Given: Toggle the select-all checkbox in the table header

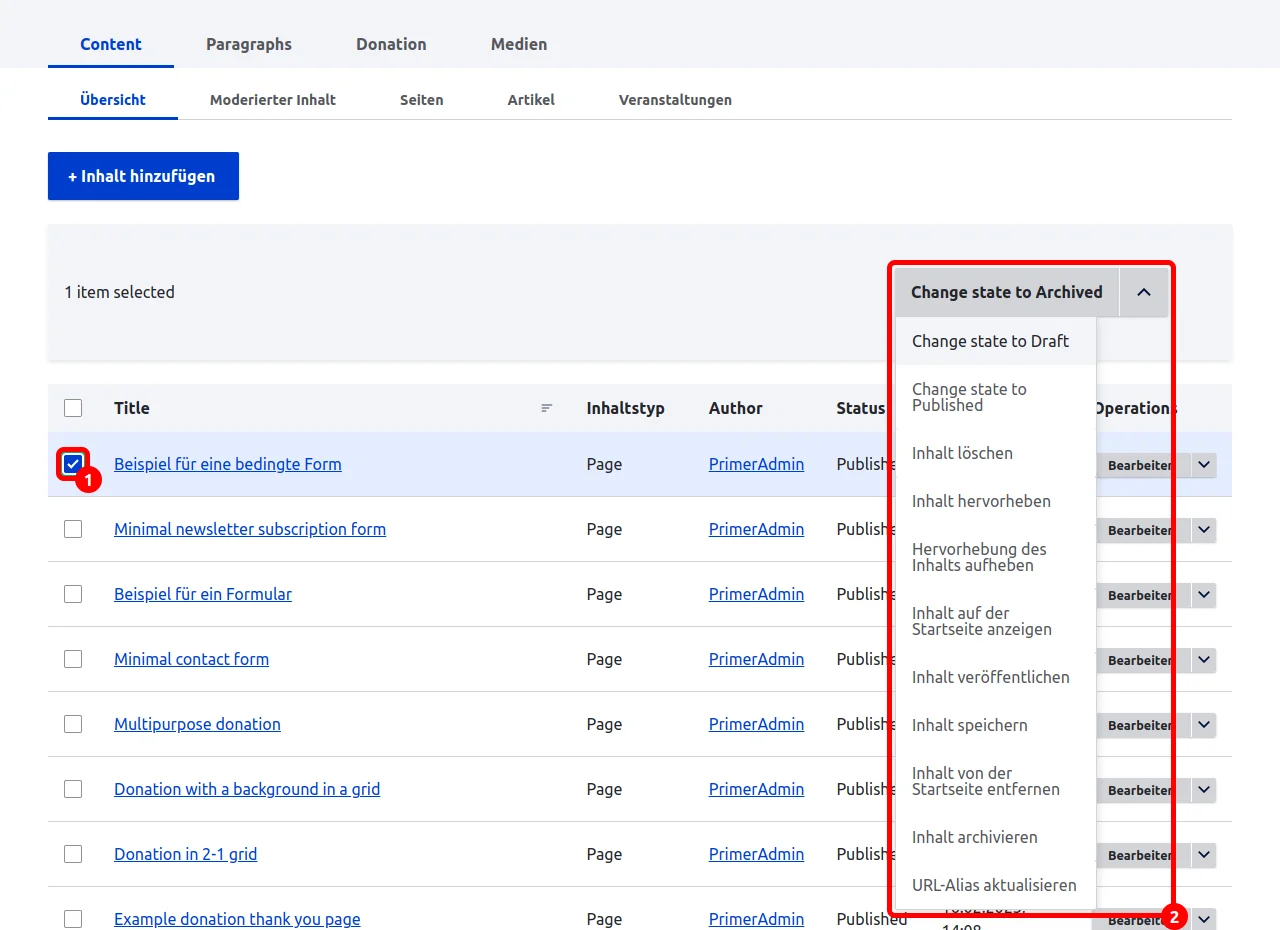Looking at the screenshot, I should pos(73,408).
